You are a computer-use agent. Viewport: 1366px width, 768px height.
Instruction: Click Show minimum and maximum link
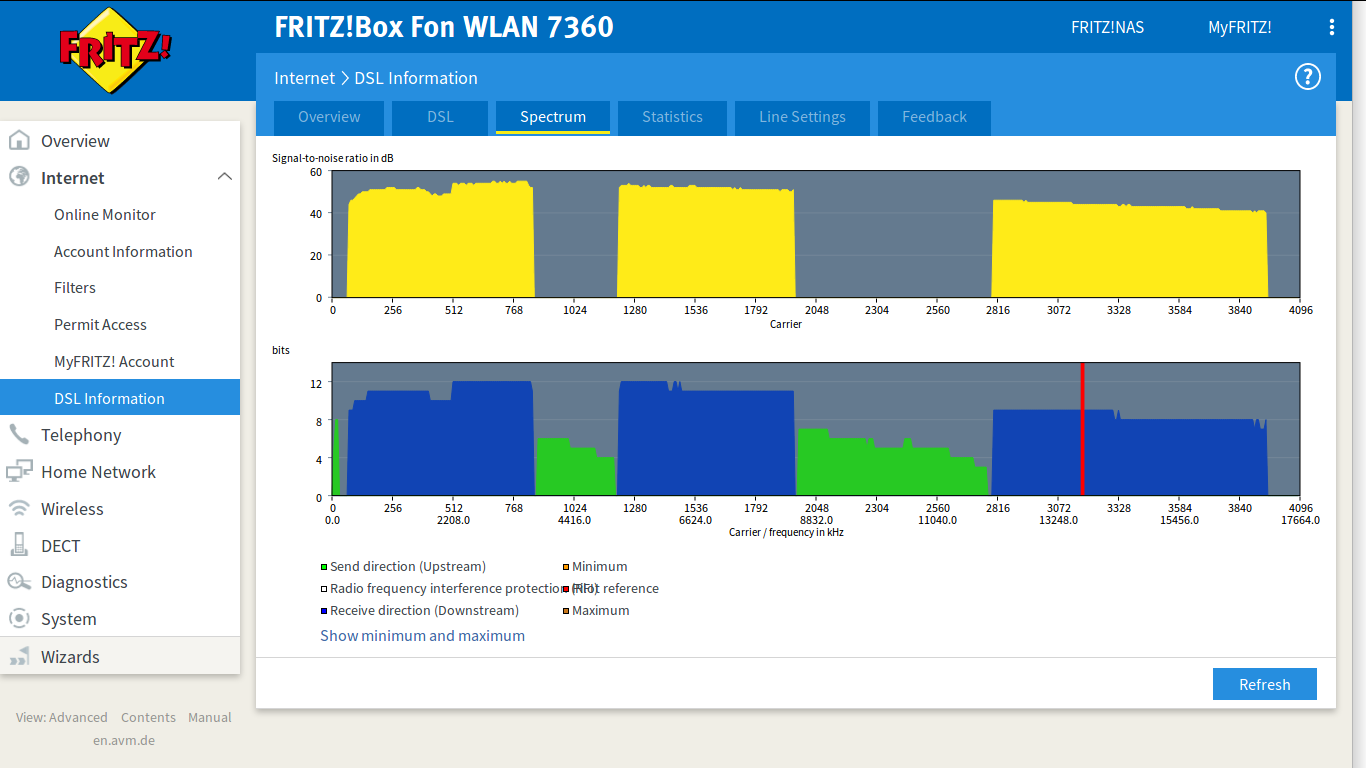[422, 636]
